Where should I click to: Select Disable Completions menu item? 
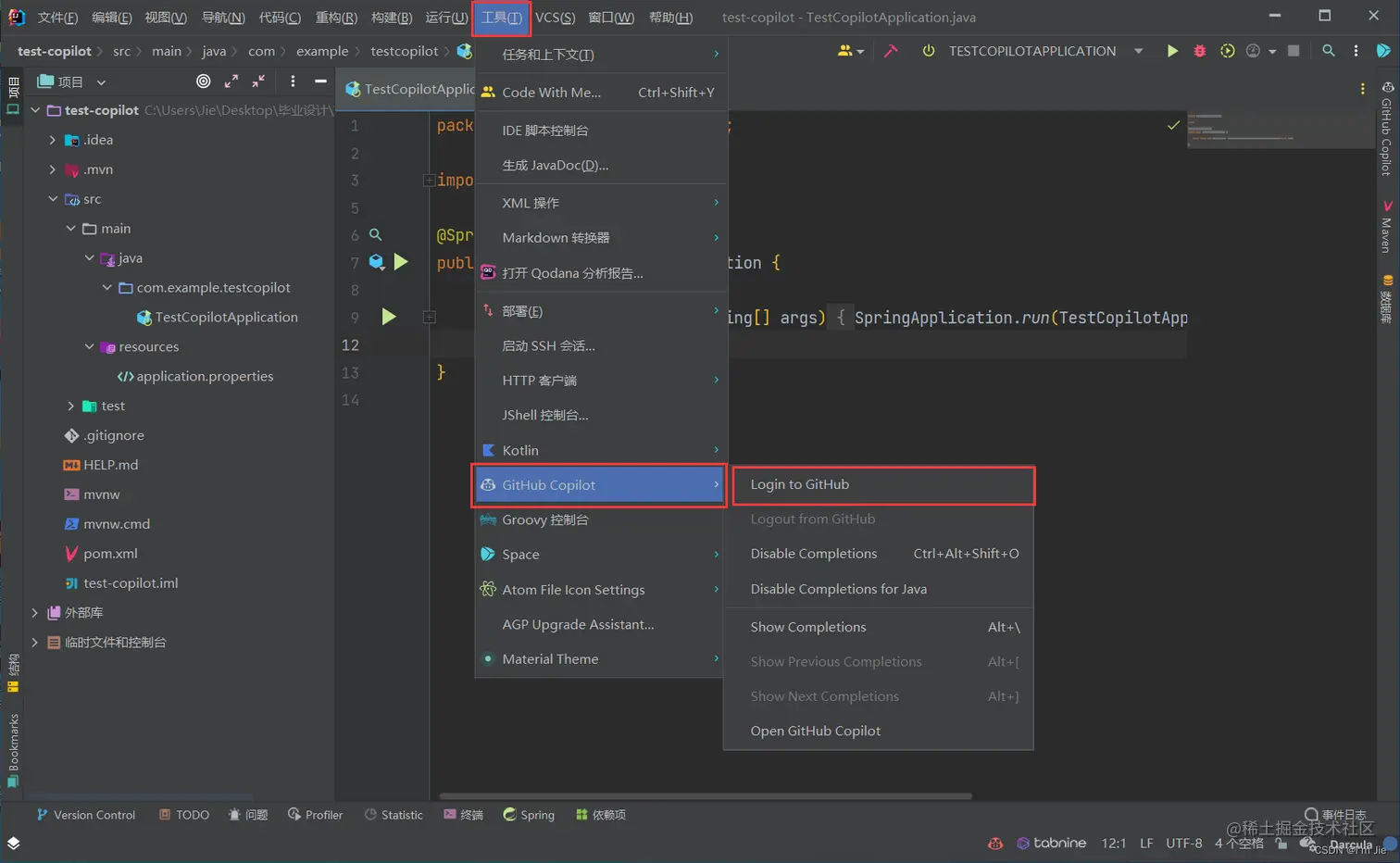pyautogui.click(x=878, y=554)
